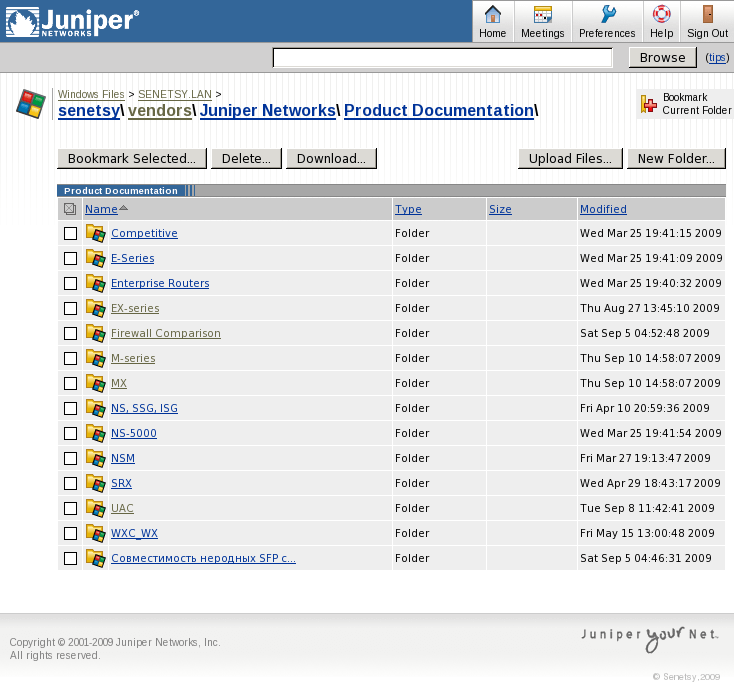Sort by Type column

(408, 209)
